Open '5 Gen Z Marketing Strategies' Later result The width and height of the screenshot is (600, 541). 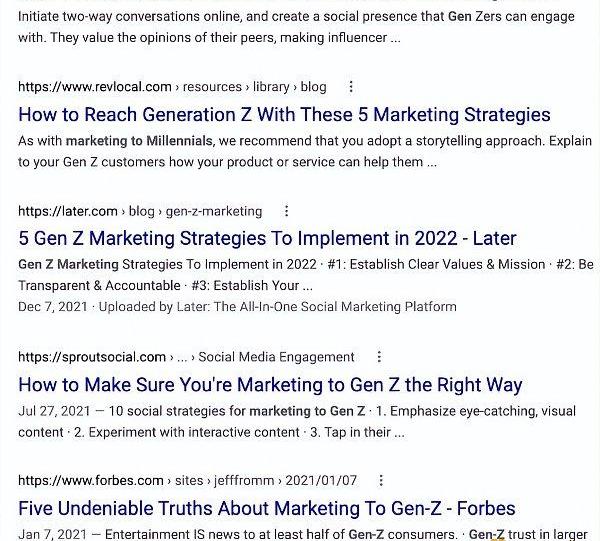[267, 239]
